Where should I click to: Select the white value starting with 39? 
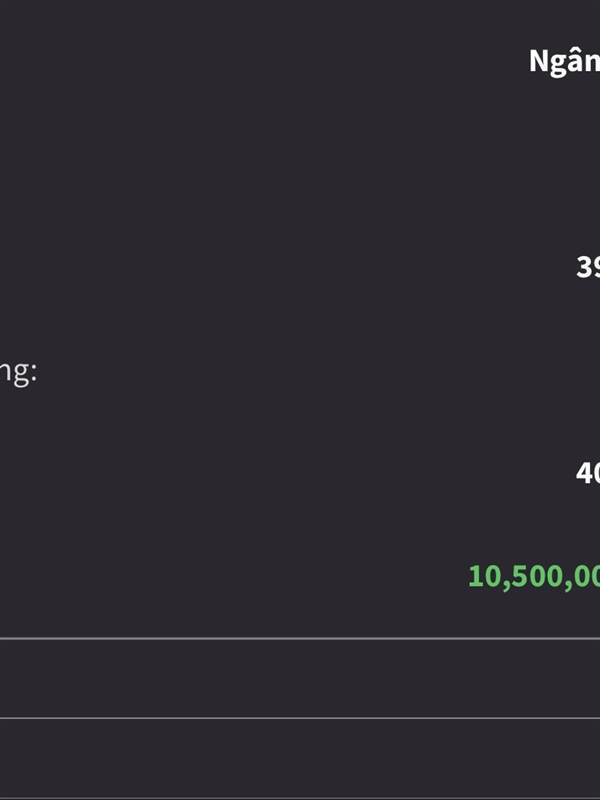(588, 267)
